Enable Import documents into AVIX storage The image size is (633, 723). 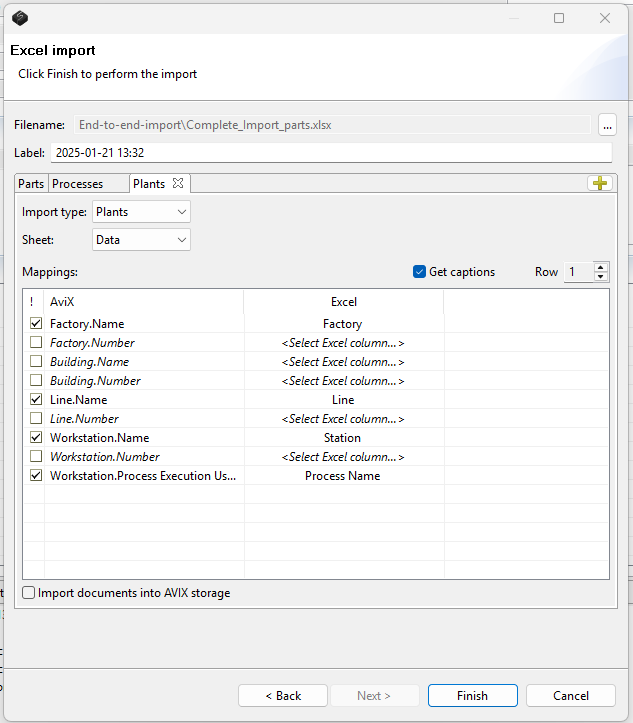[x=29, y=593]
